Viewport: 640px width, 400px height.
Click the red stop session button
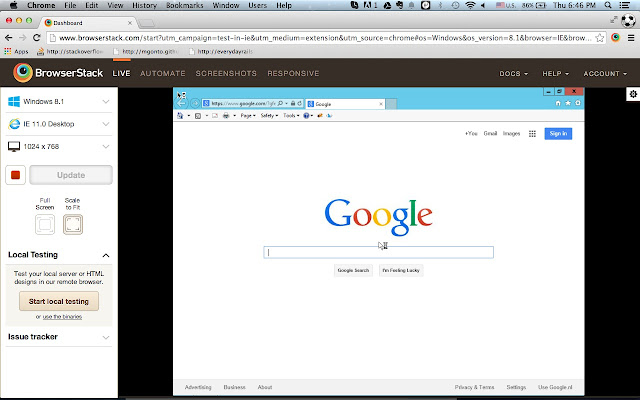[16, 175]
